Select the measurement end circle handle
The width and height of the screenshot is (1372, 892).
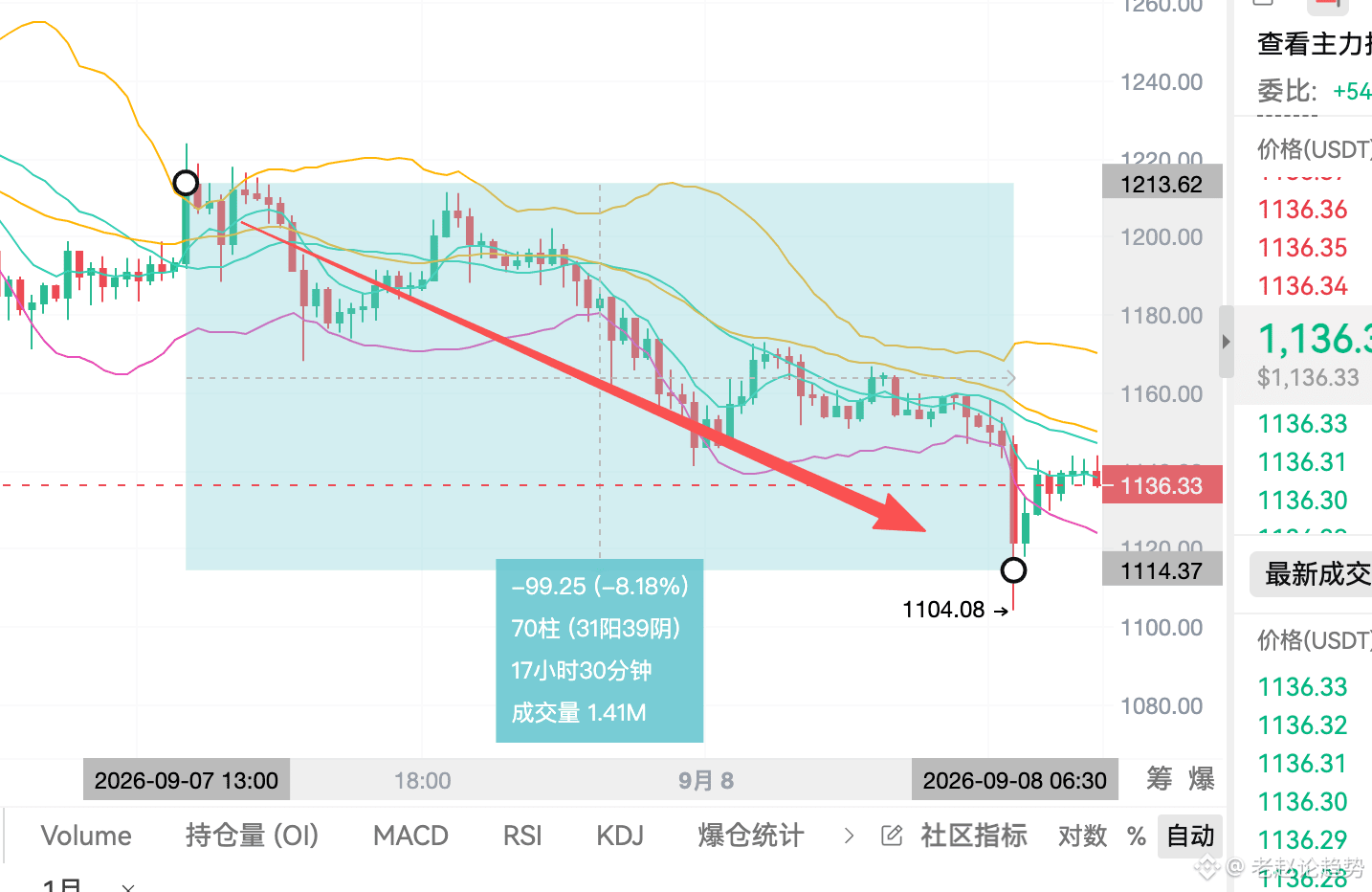click(1013, 570)
